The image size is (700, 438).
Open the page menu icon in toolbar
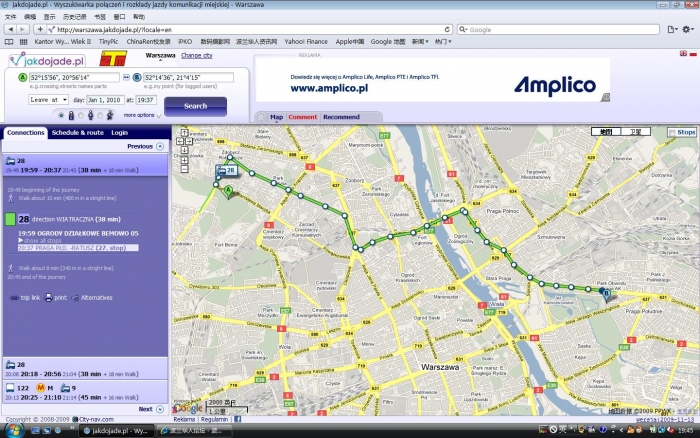672,29
